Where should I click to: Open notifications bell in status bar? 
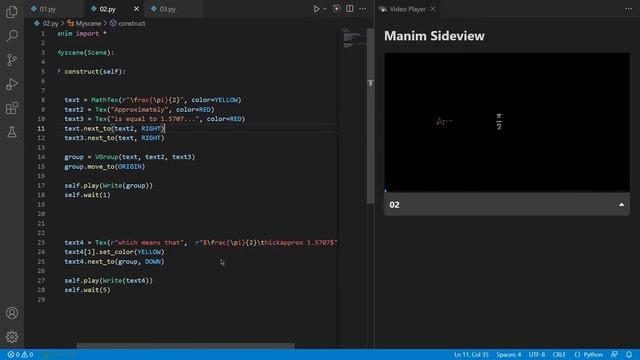click(x=629, y=355)
